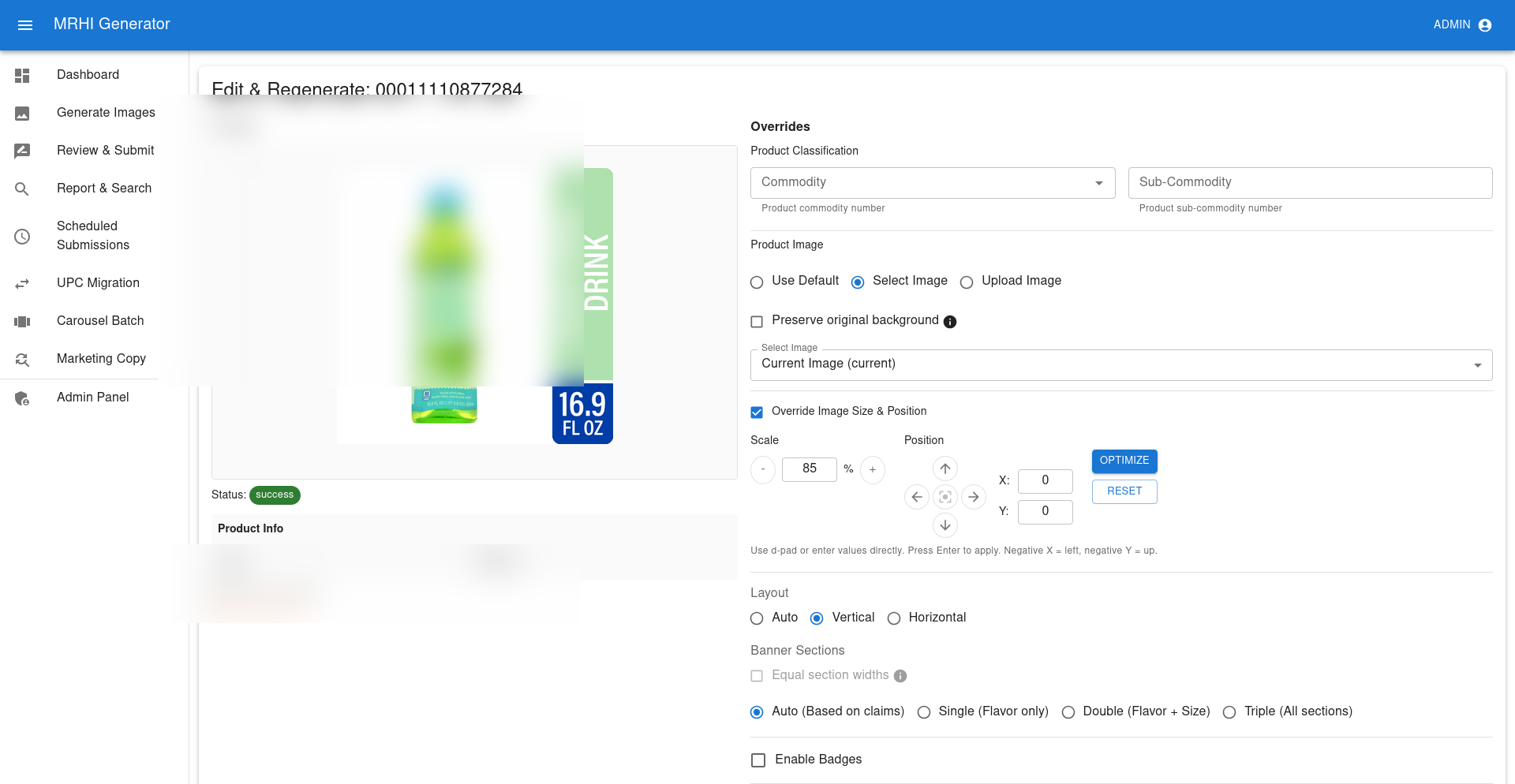The height and width of the screenshot is (784, 1515).
Task: Click the UPC Migration arrows icon
Action: [22, 283]
